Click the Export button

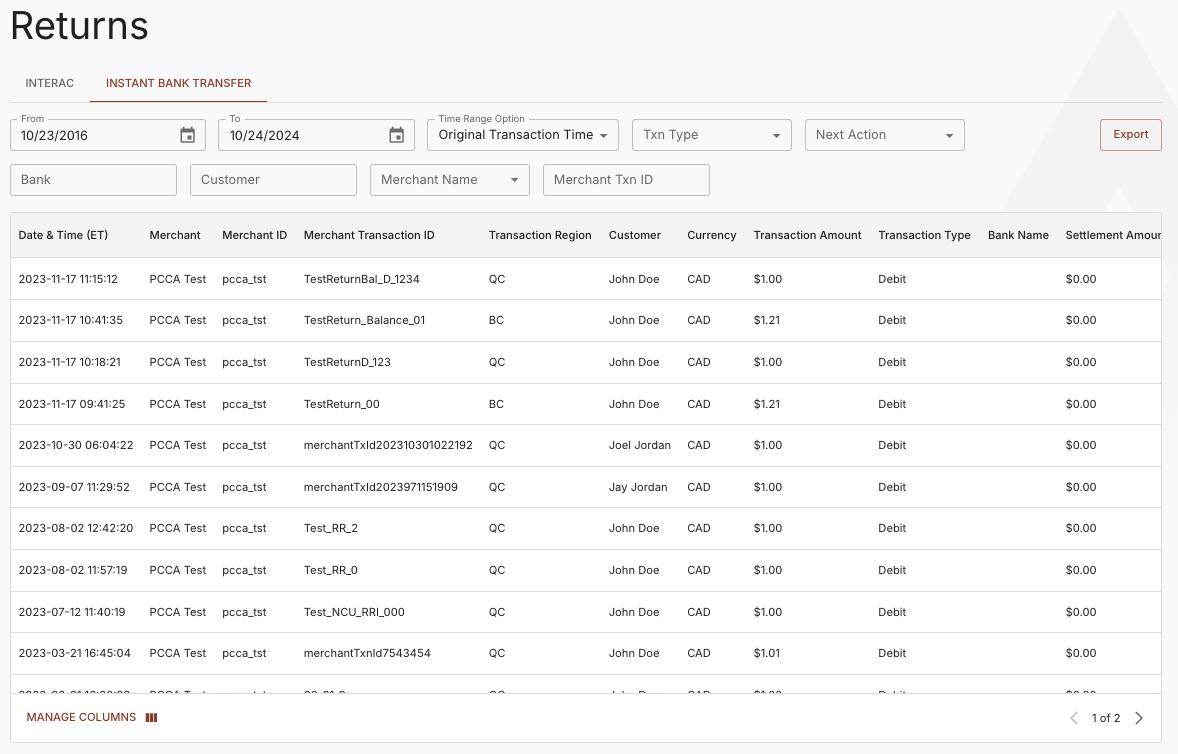pyautogui.click(x=1130, y=134)
